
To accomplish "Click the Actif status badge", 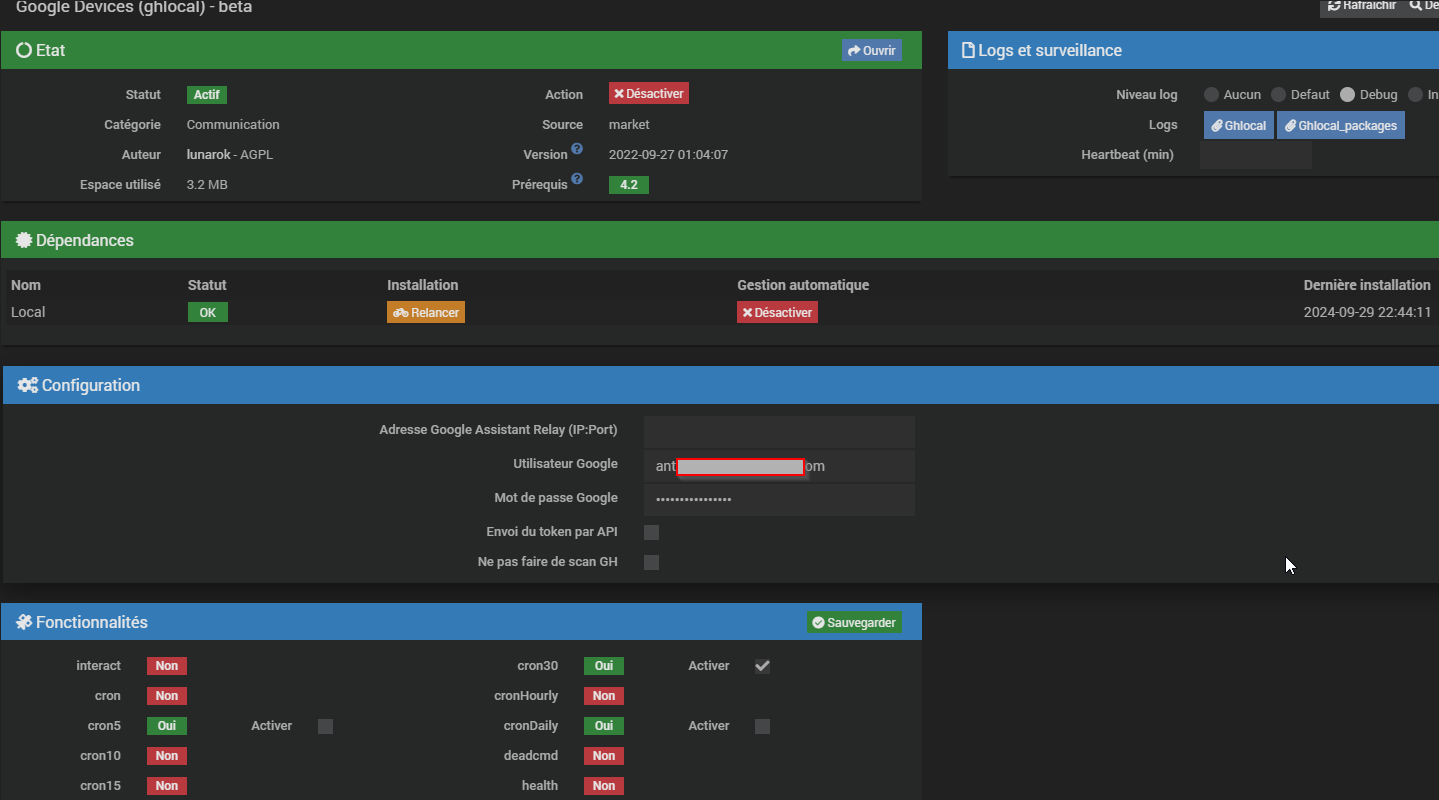I will tap(207, 95).
